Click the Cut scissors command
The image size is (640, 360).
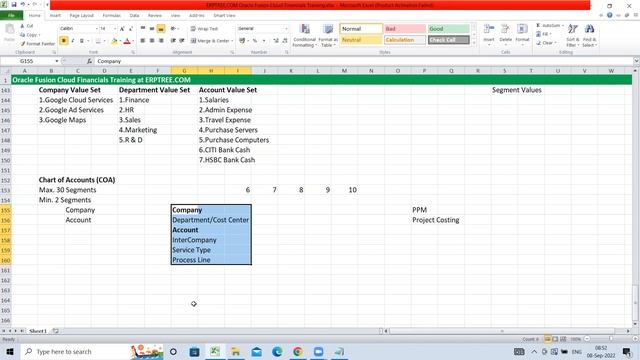(x=27, y=26)
